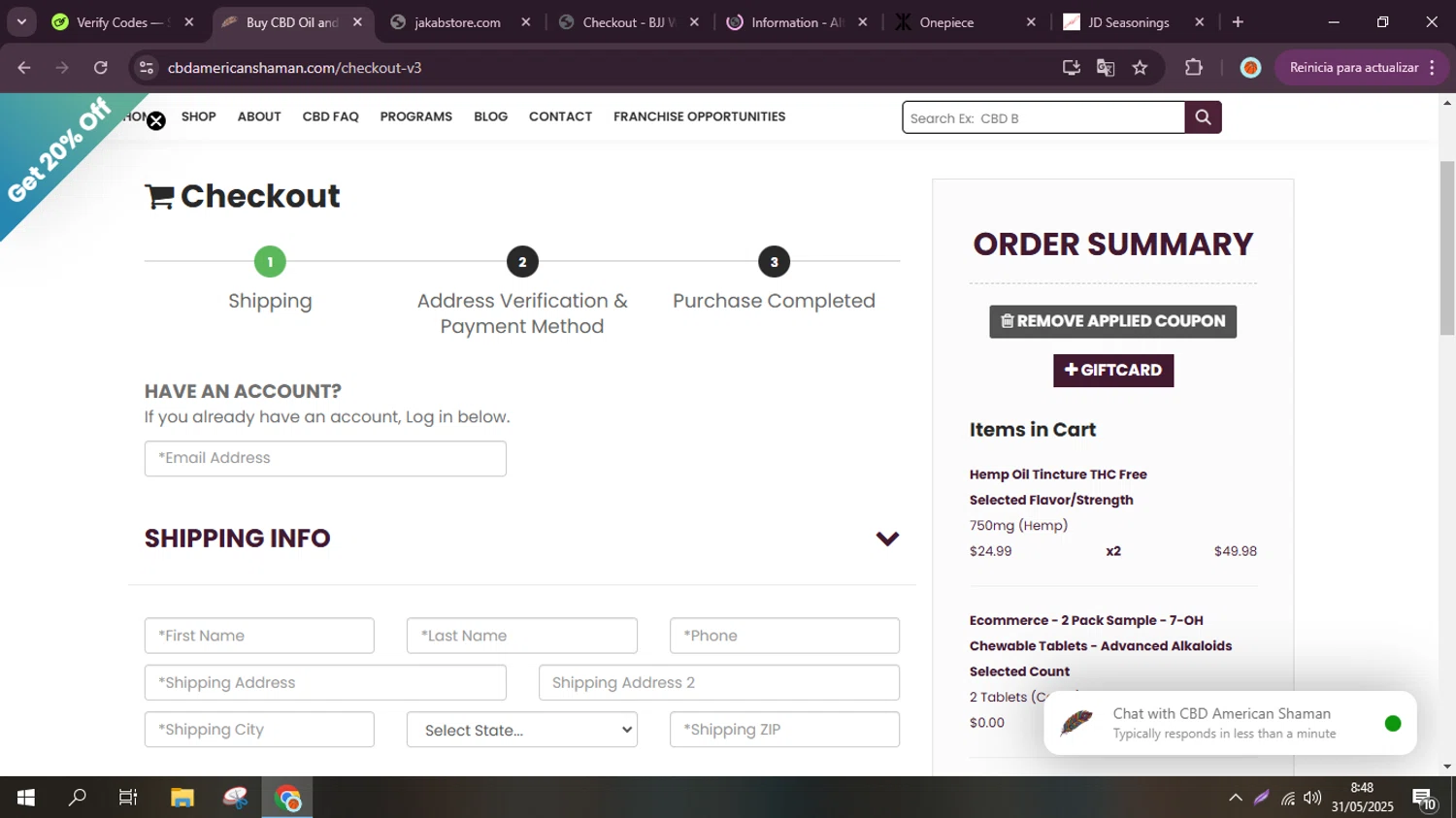Click the login Email Address field
The height and width of the screenshot is (818, 1456).
pyautogui.click(x=325, y=458)
